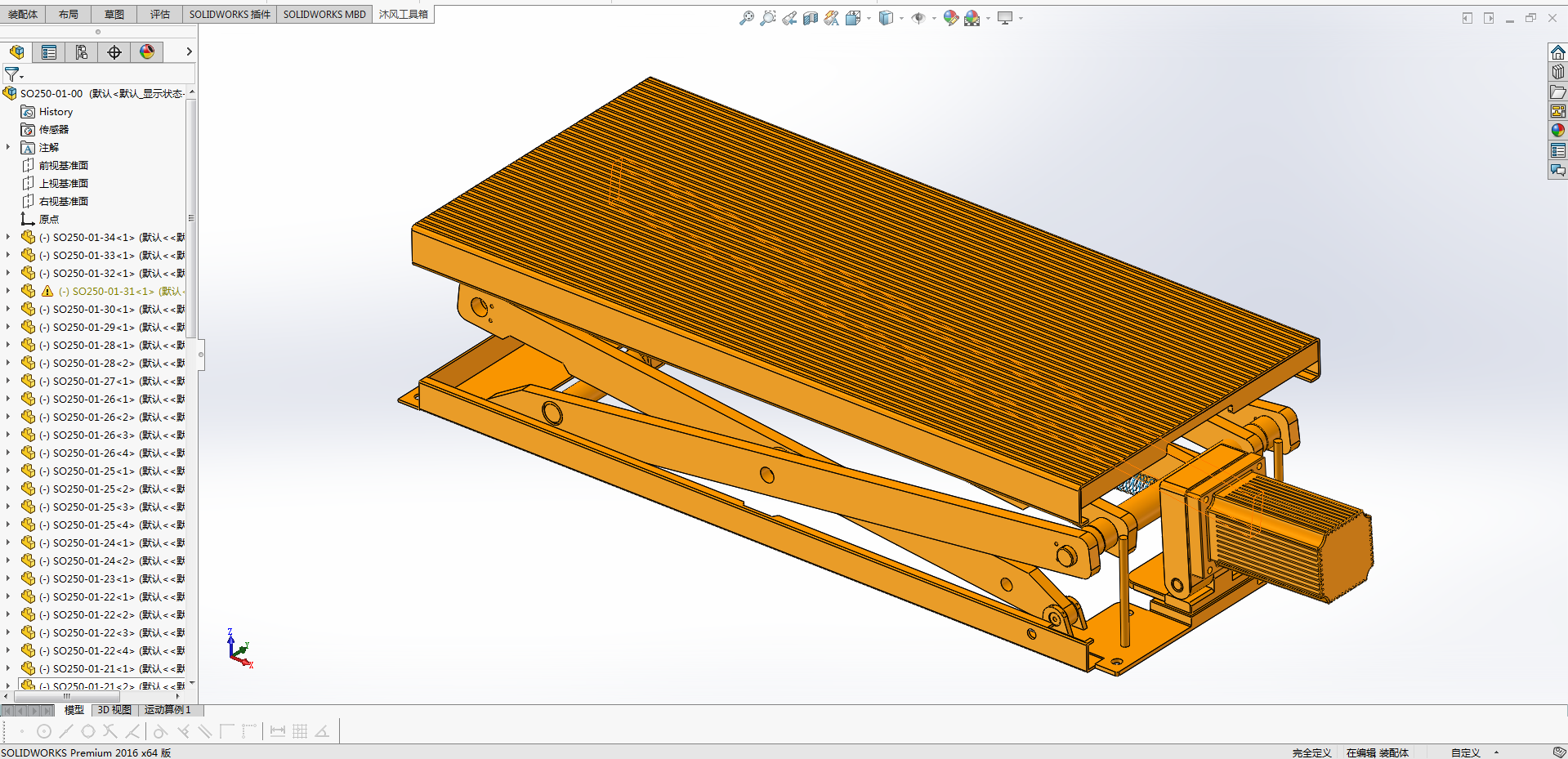Switch to the 模型 bottom tab
The width and height of the screenshot is (1568, 759).
74,710
